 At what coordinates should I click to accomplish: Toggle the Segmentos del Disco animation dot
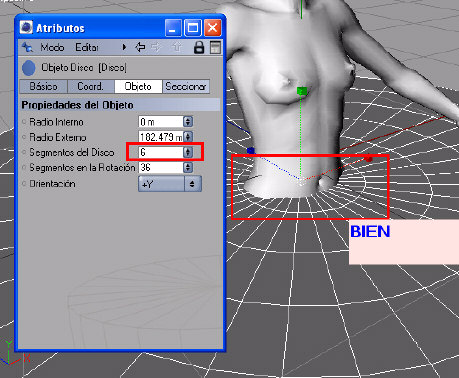24,152
